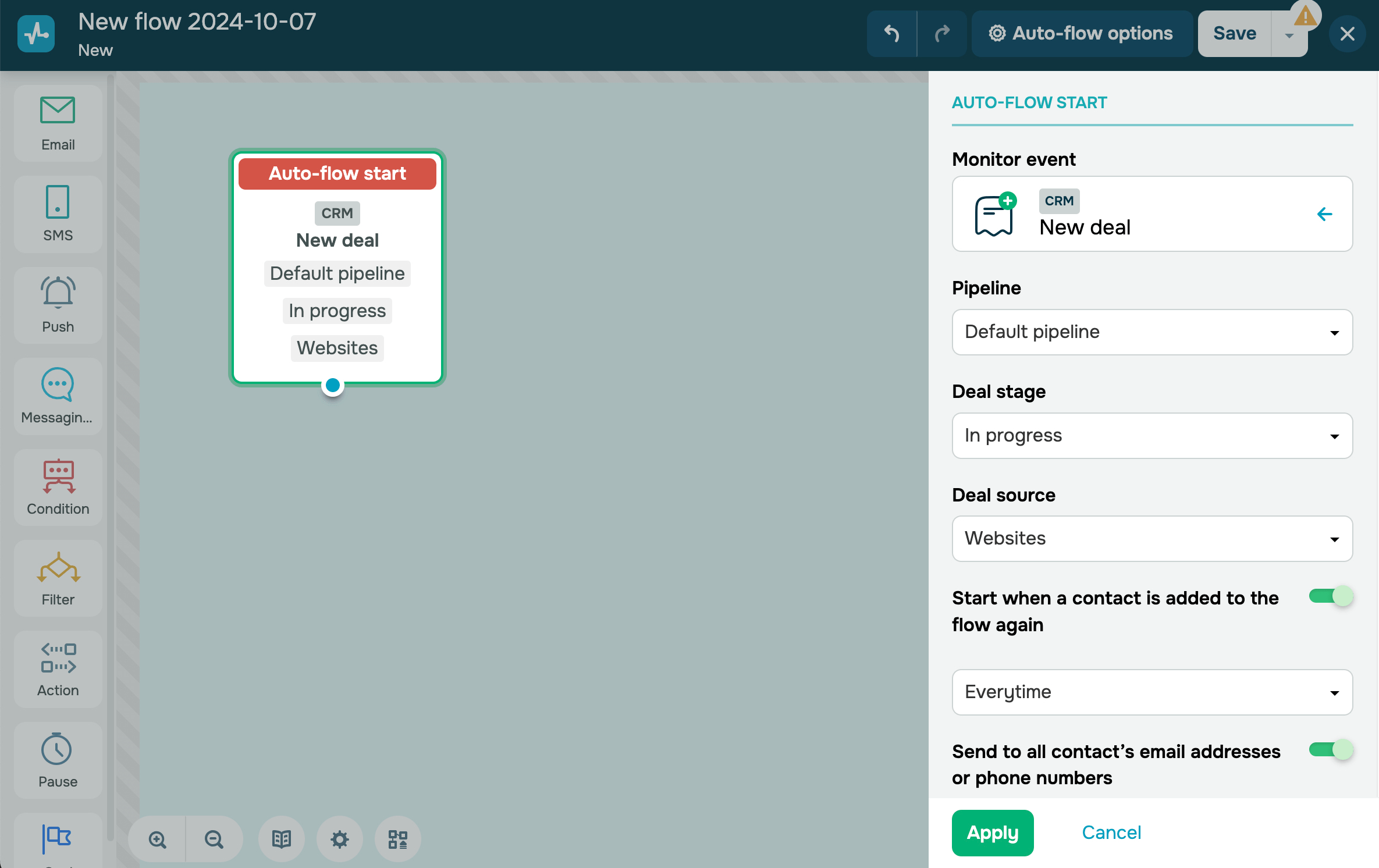This screenshot has height=868, width=1379.
Task: Click the CRM badge in node
Action: [337, 213]
